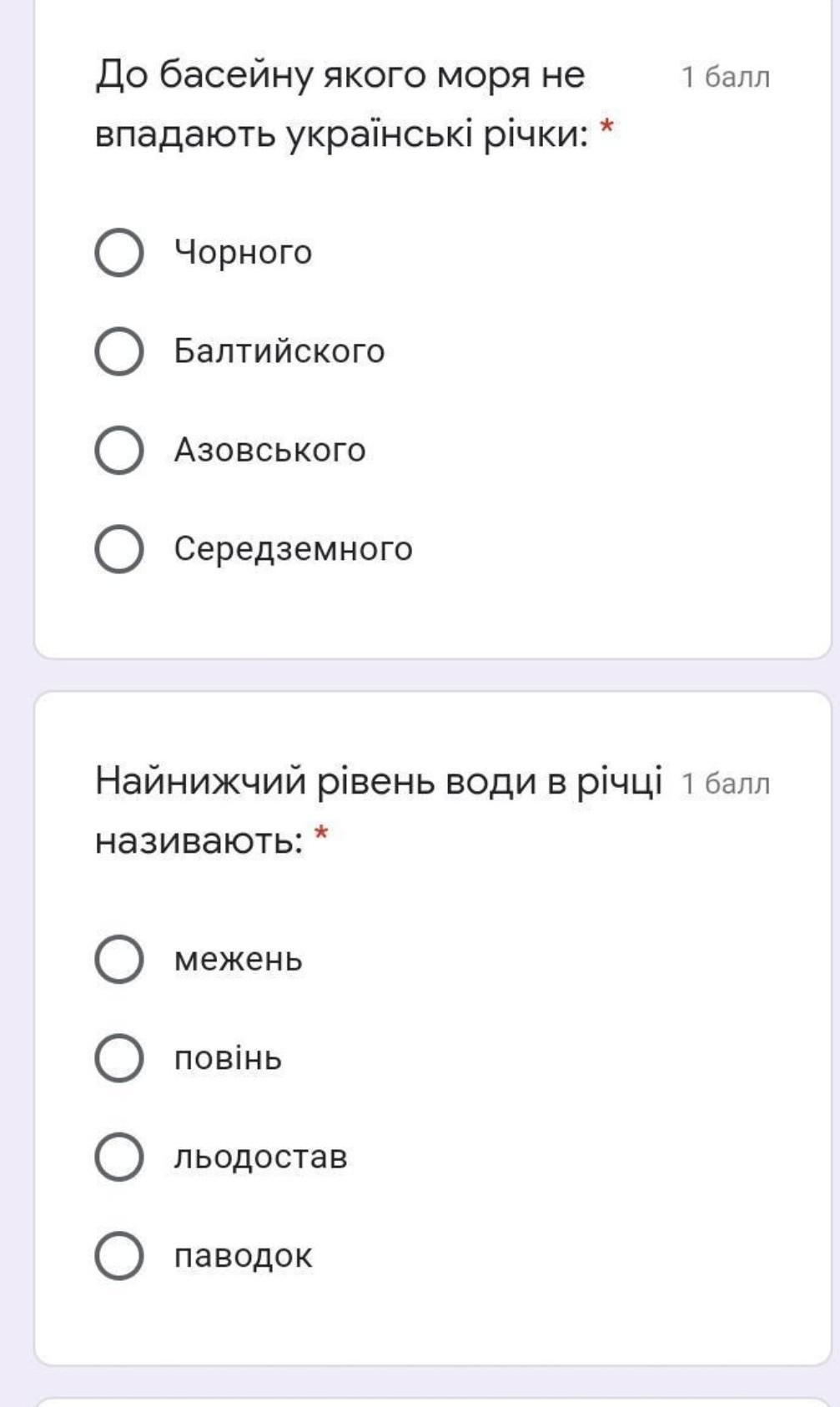This screenshot has width=840, height=1407.
Task: Pick the повінь radio circle
Action: coord(119,1058)
